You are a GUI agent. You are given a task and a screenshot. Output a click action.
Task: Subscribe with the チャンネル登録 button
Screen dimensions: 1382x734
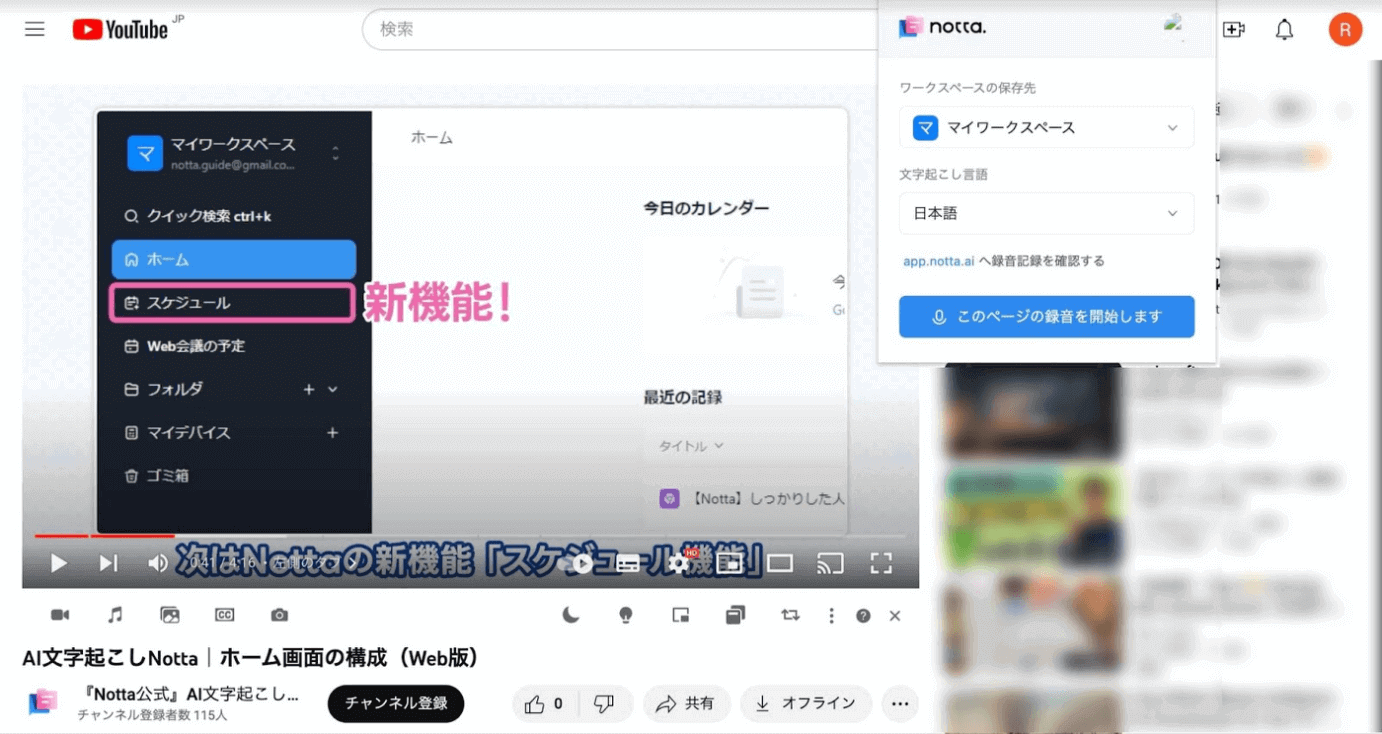[396, 703]
